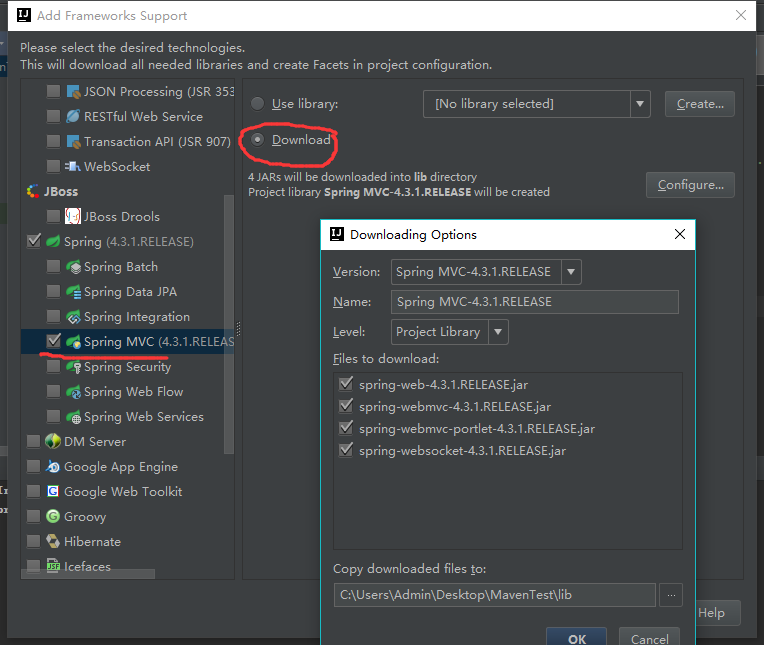Click the JSON Processing framework icon

tap(73, 92)
